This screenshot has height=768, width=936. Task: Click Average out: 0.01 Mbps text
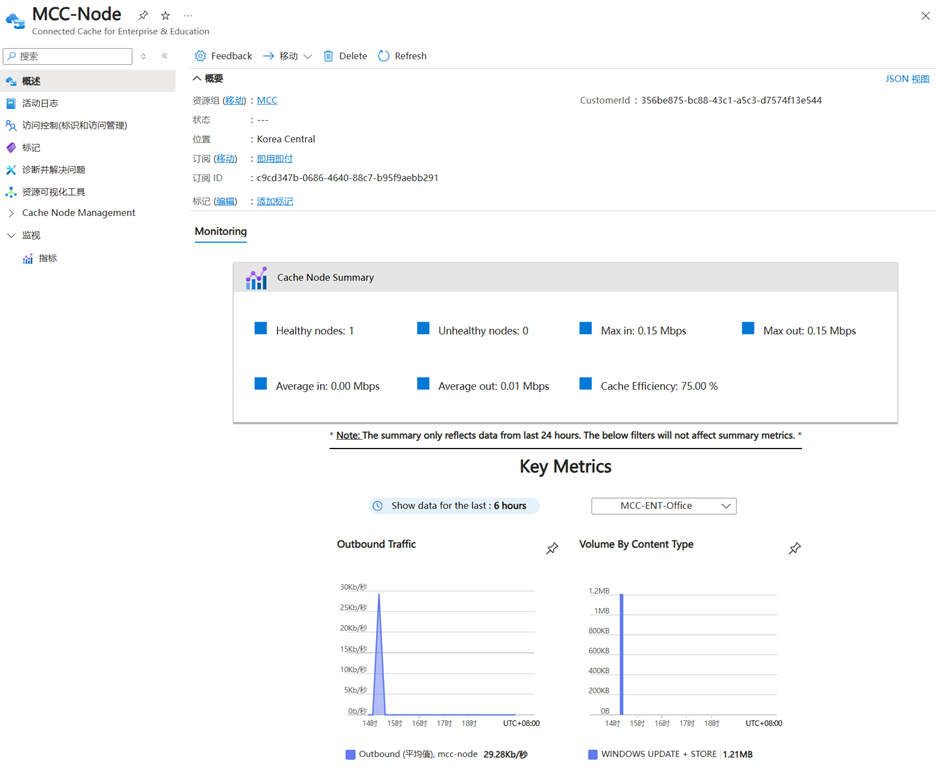pyautogui.click(x=494, y=386)
